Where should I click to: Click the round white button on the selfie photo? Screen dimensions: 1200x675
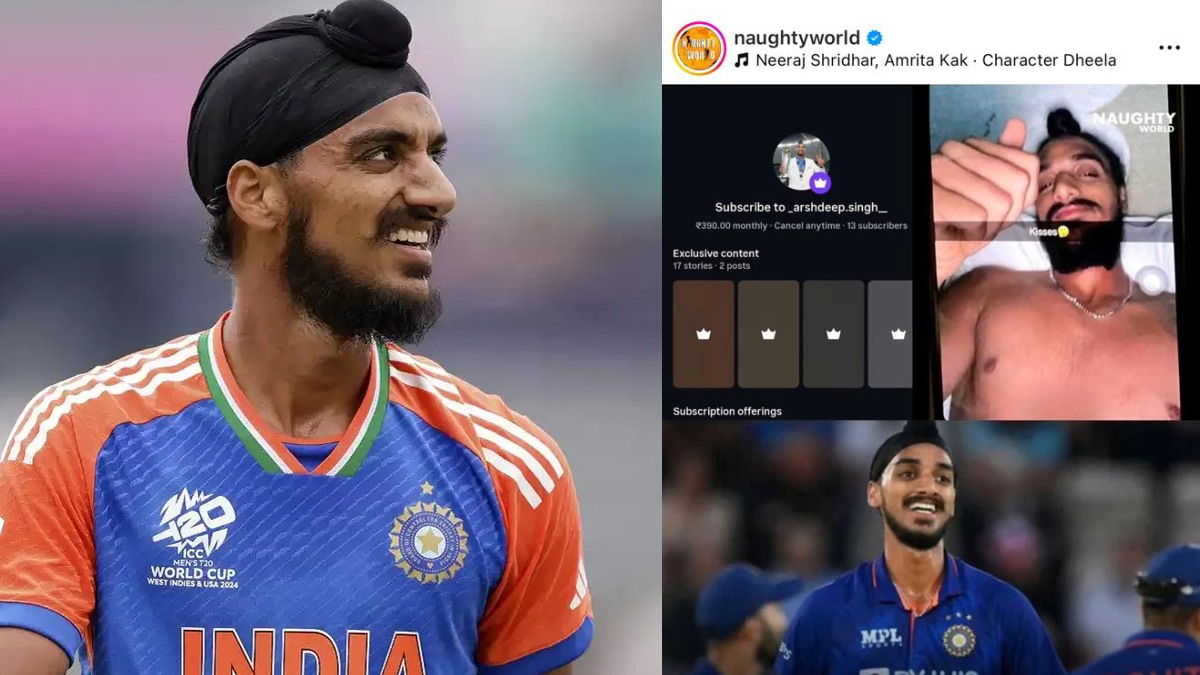[1151, 281]
